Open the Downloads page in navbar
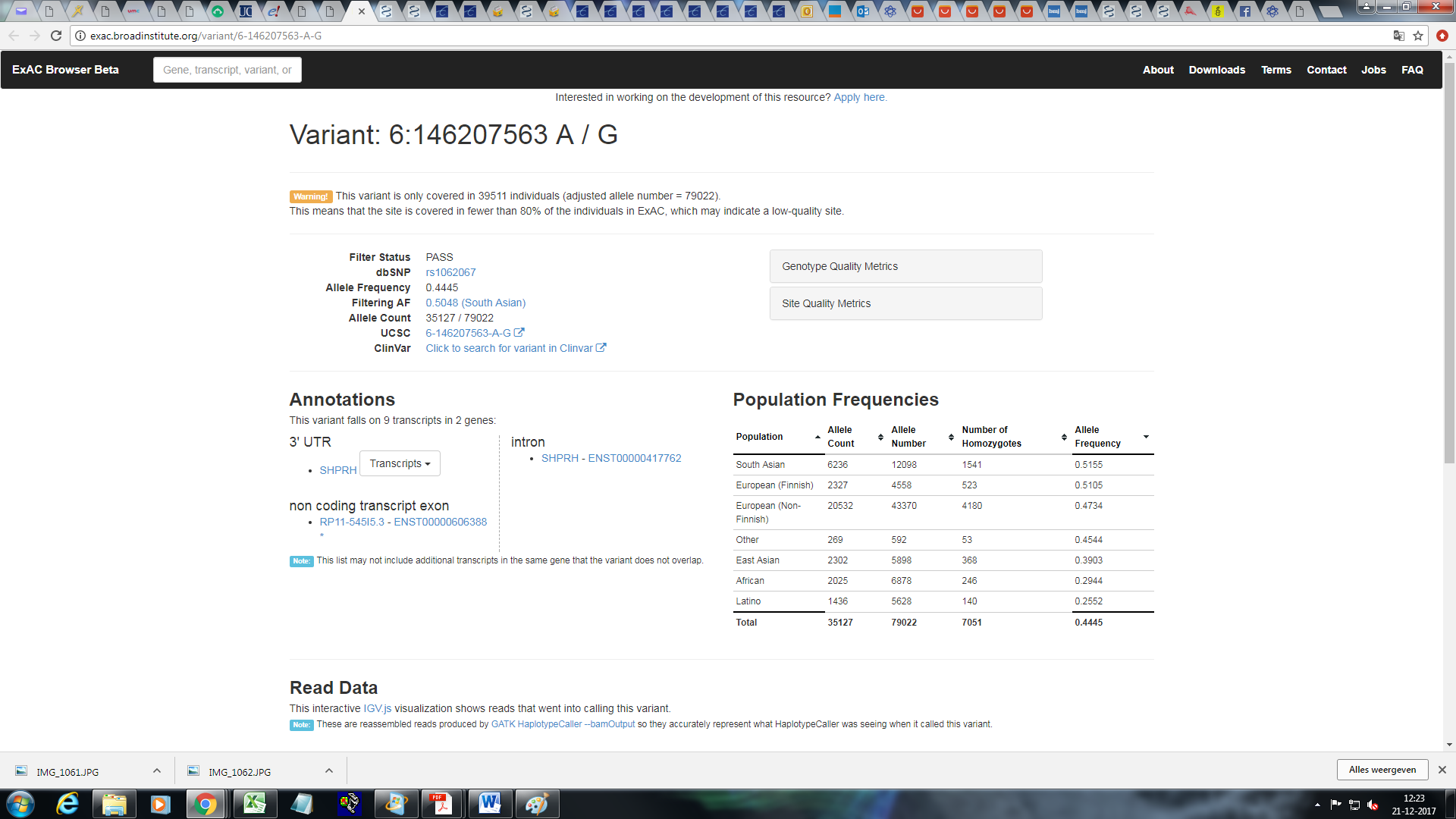This screenshot has width=1456, height=819. coord(1216,70)
